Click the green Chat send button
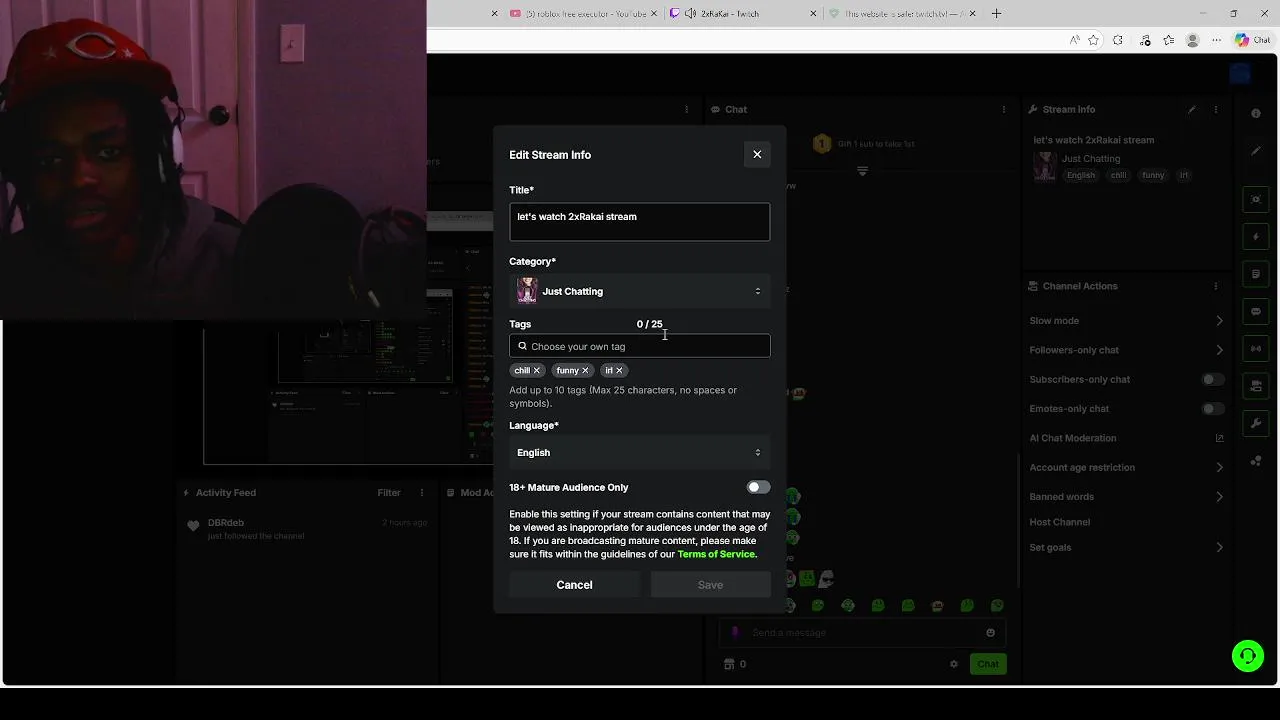The width and height of the screenshot is (1280, 720). pyautogui.click(x=988, y=664)
